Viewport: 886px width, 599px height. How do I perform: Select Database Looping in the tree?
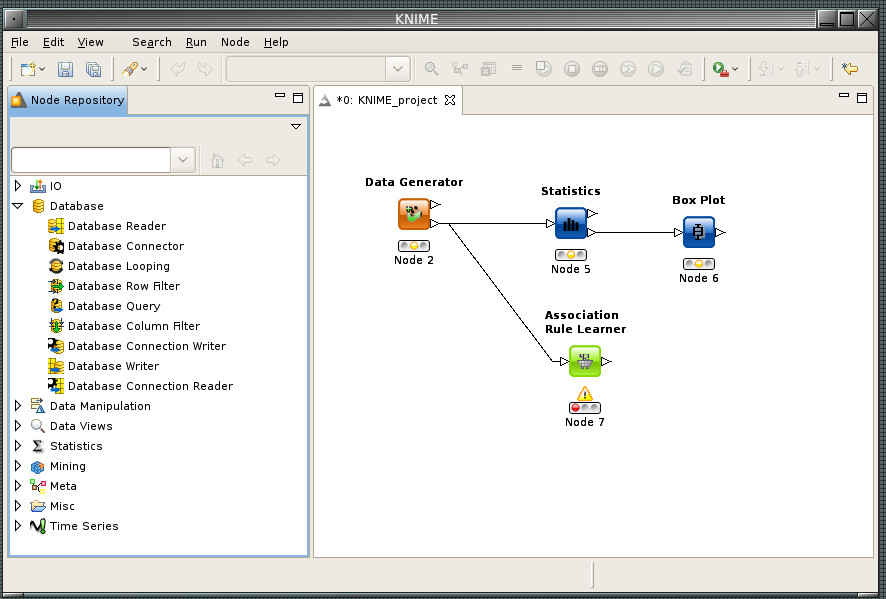(x=119, y=266)
